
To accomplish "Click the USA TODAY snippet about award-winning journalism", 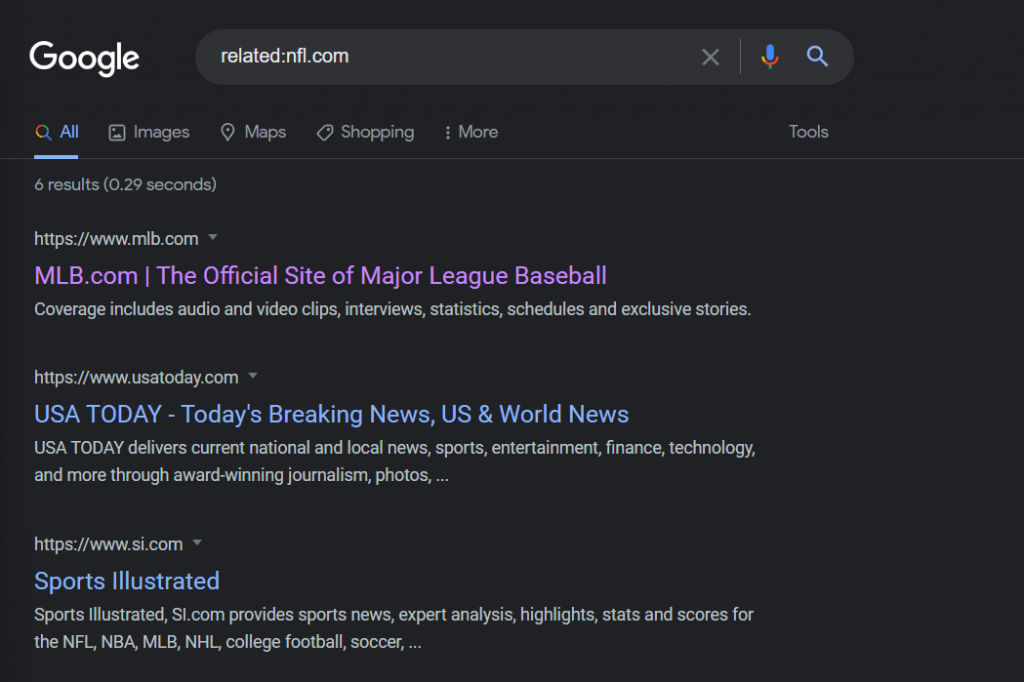I will (394, 461).
